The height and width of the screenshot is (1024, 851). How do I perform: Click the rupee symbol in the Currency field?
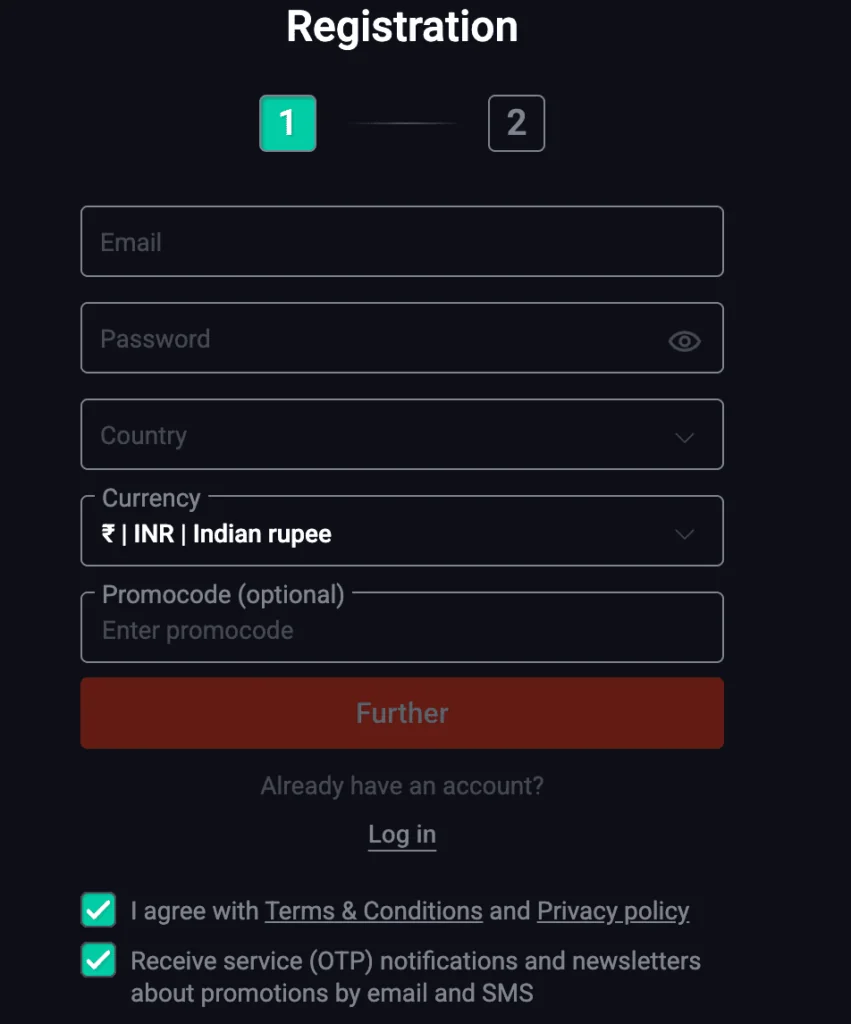pyautogui.click(x=109, y=533)
